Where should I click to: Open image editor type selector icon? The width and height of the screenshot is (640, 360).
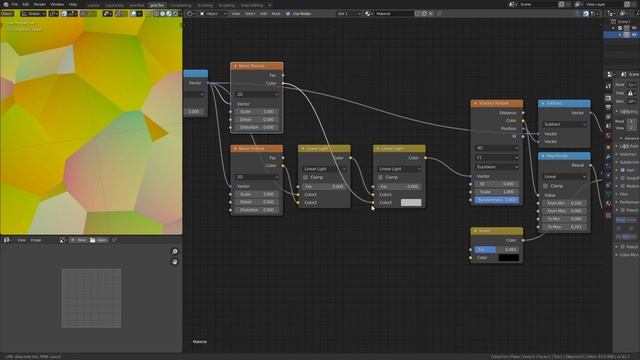(7, 240)
